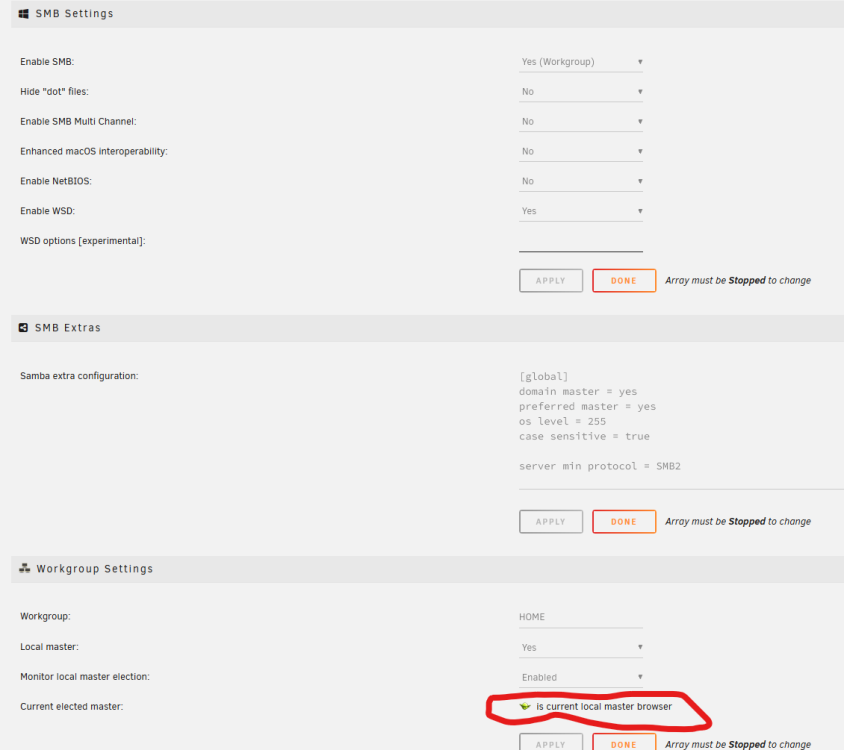The height and width of the screenshot is (750, 844).
Task: Click "is current local master browser" text
Action: 604,706
